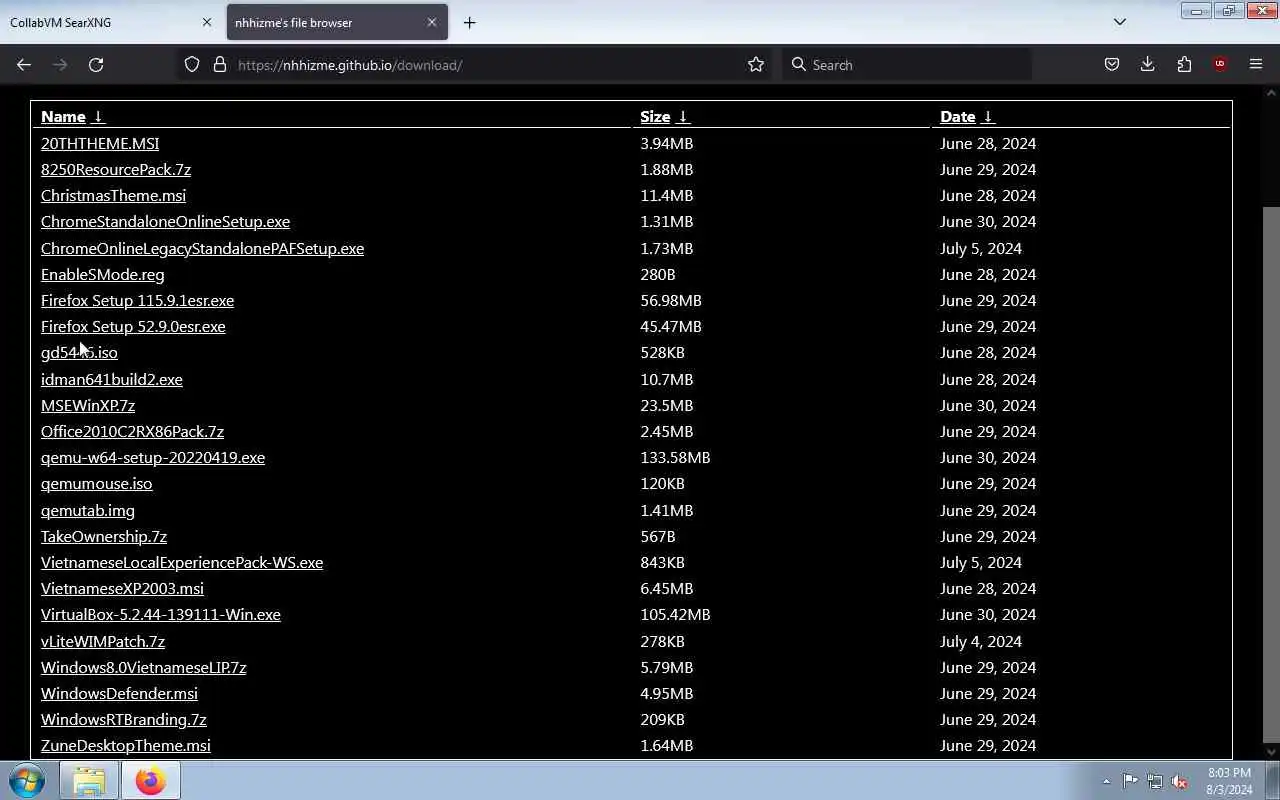The height and width of the screenshot is (800, 1280).
Task: Open a new browser tab
Action: coord(469,22)
